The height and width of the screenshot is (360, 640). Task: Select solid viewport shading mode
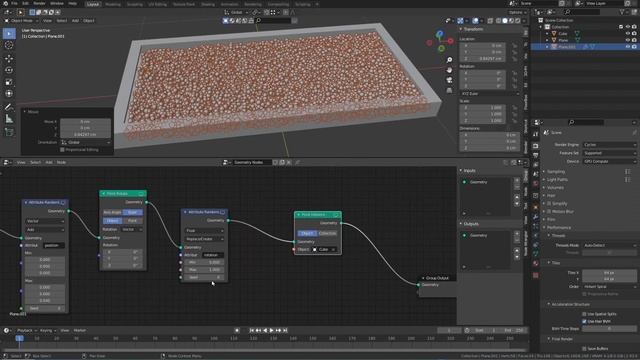505,20
